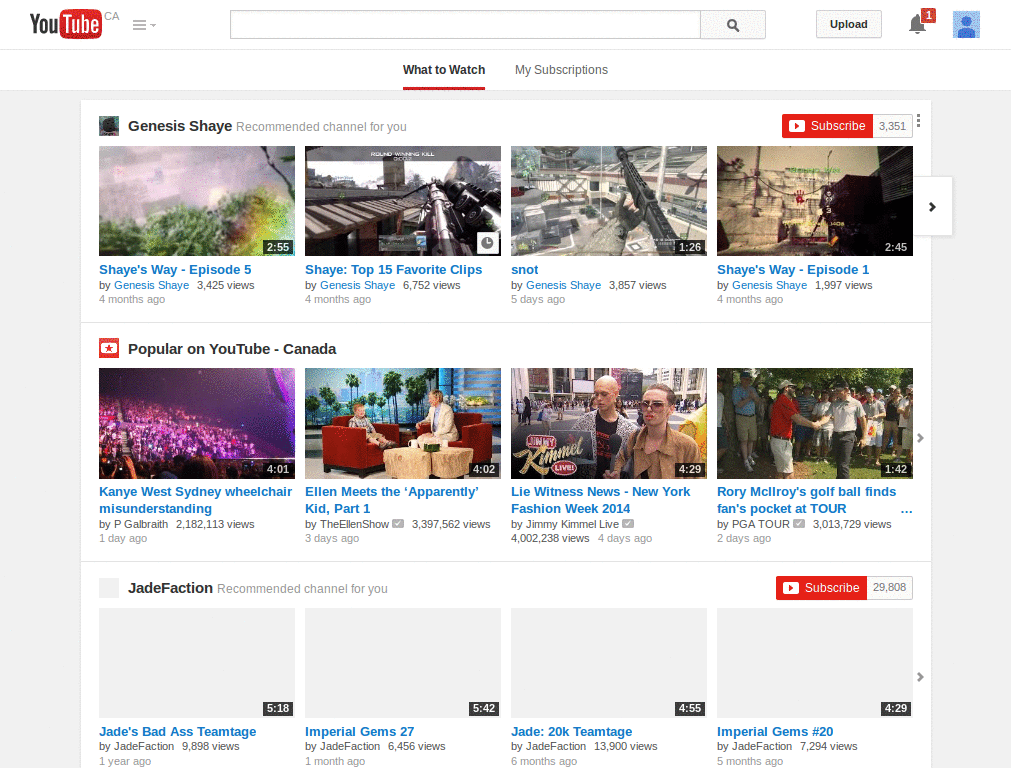Switch to the What to Watch tab
The image size is (1024, 768).
[444, 70]
